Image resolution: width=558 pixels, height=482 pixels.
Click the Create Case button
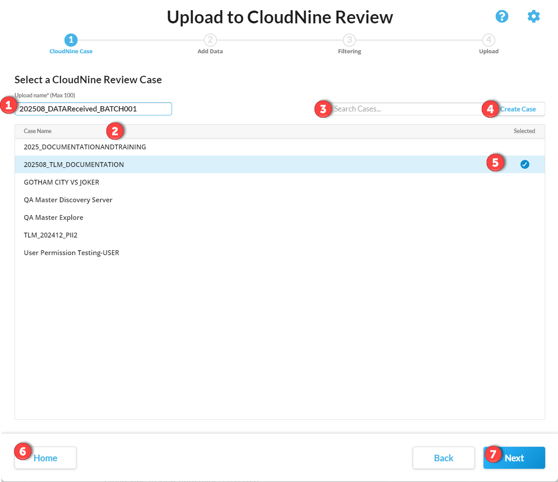(x=518, y=109)
